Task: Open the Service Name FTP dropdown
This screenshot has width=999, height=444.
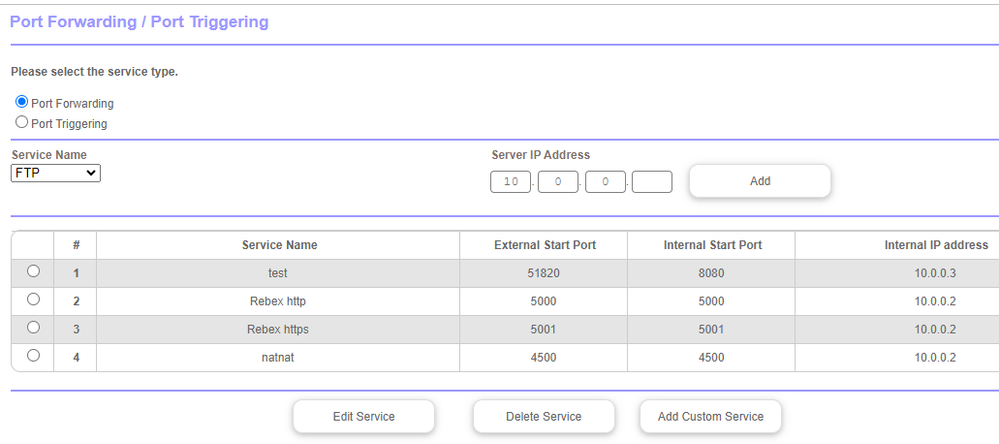Action: tap(56, 173)
